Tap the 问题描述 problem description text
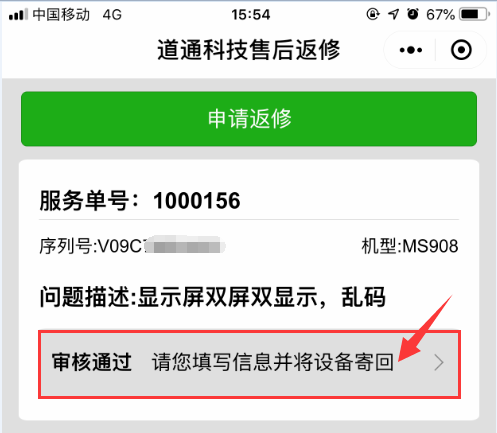This screenshot has width=497, height=433. (x=213, y=297)
